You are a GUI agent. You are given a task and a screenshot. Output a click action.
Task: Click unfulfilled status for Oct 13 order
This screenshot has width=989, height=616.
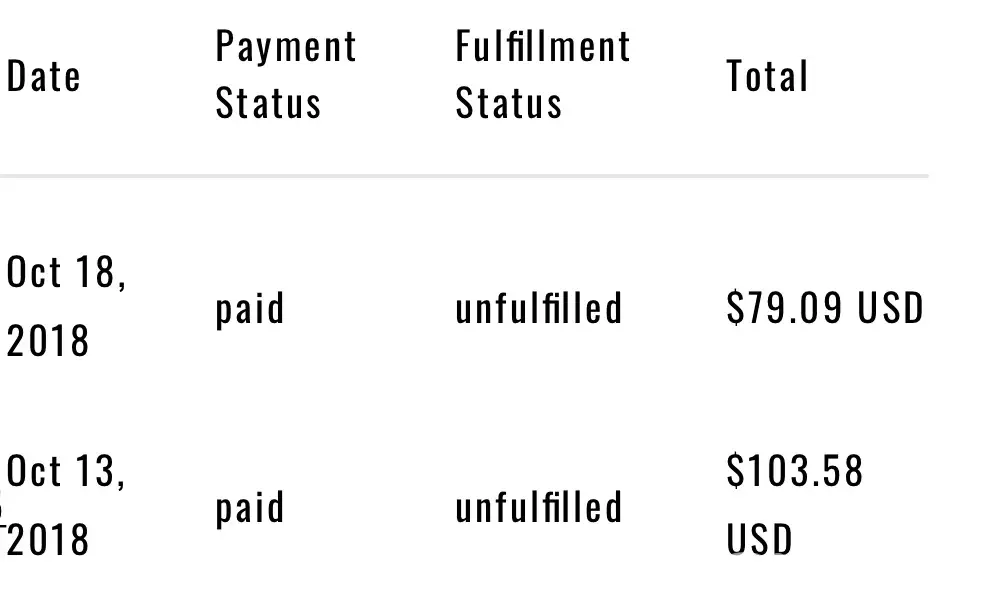tap(539, 508)
